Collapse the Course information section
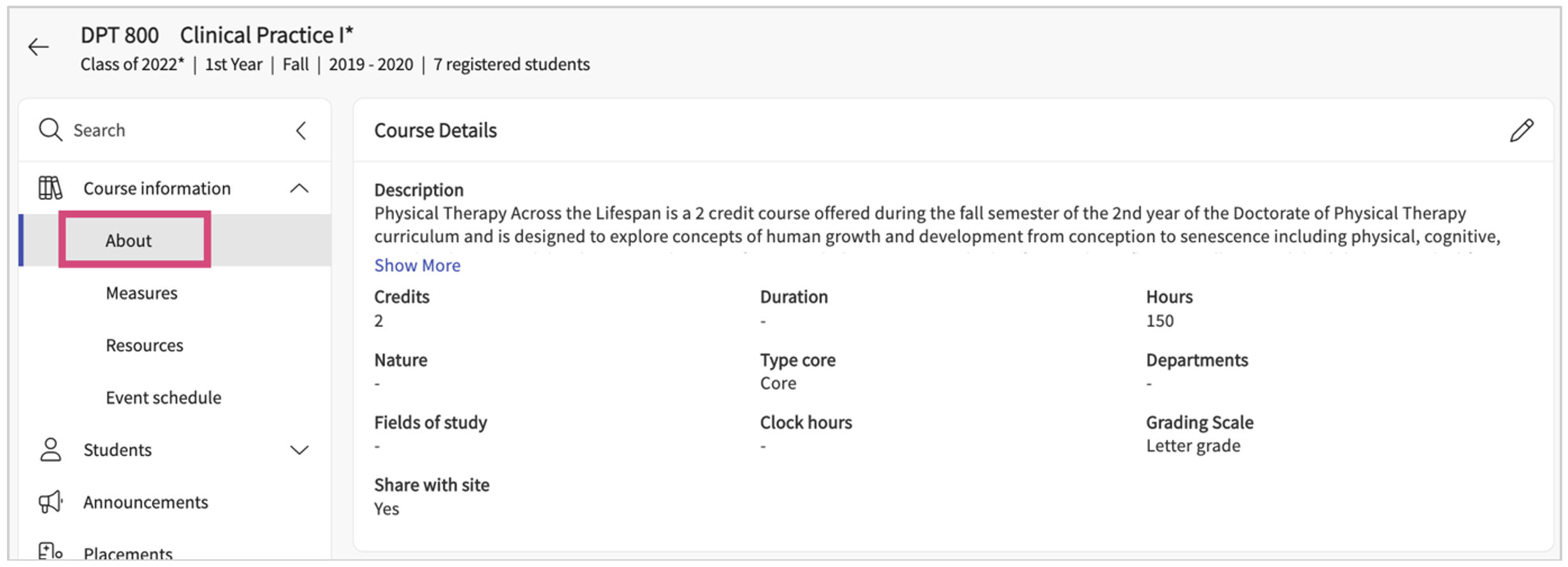 [x=299, y=188]
